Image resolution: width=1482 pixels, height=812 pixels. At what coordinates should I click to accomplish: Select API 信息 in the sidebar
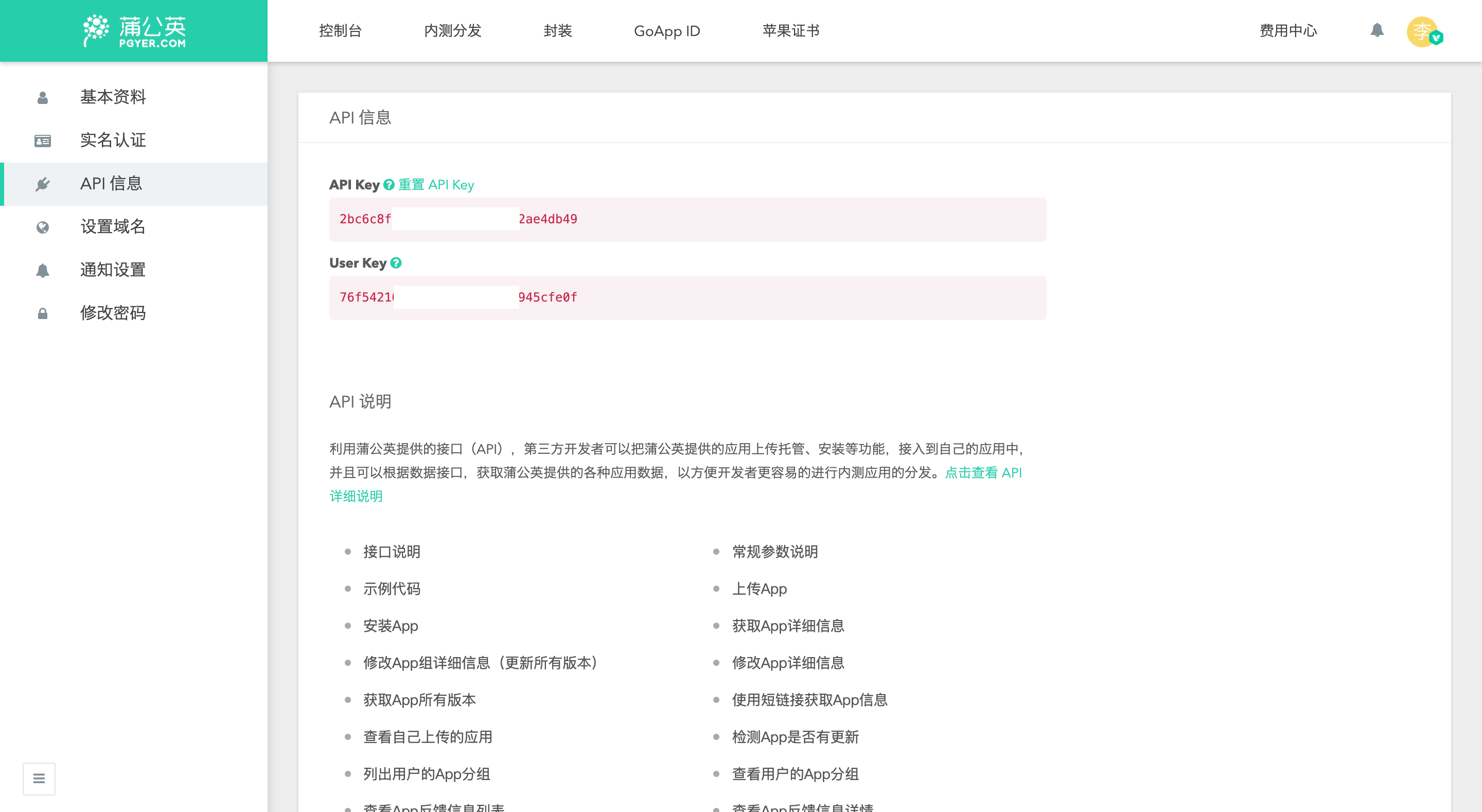click(x=133, y=184)
